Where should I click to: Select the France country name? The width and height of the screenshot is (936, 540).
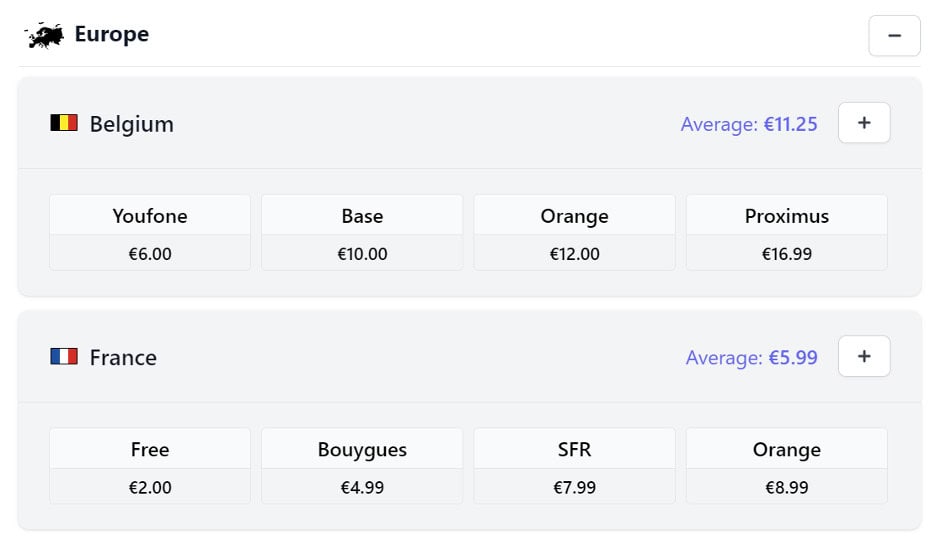[x=123, y=357]
